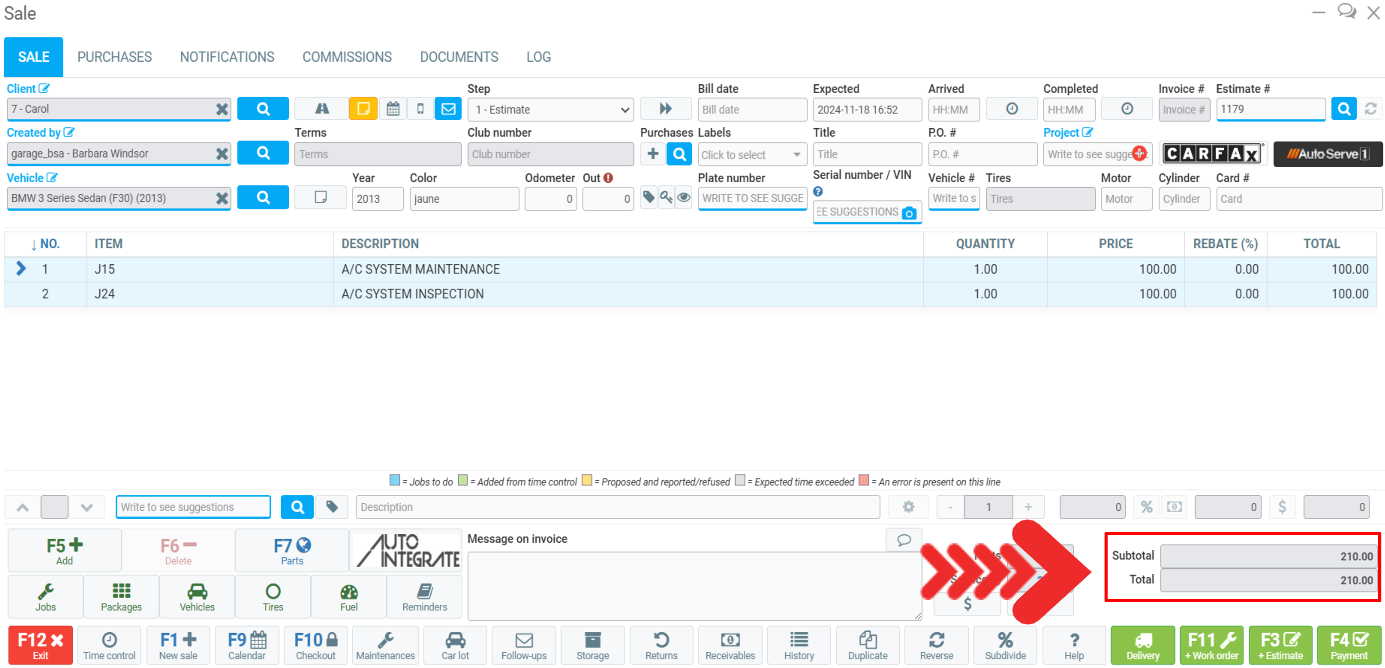The width and height of the screenshot is (1385, 668).
Task: Open the Fuel shortcut
Action: pyautogui.click(x=349, y=596)
